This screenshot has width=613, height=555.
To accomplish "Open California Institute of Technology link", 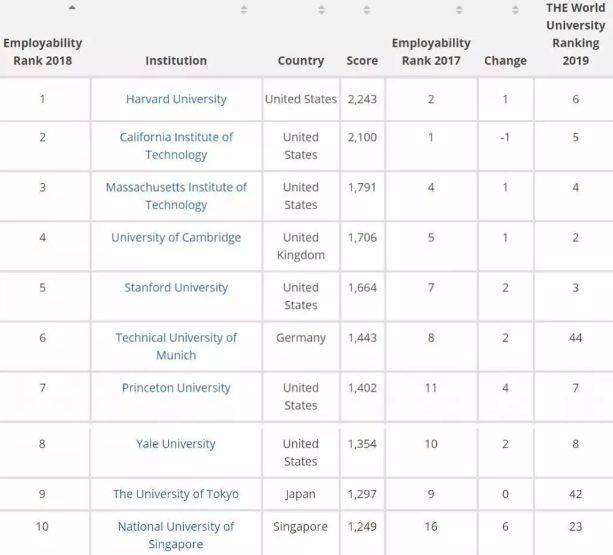I will [176, 146].
